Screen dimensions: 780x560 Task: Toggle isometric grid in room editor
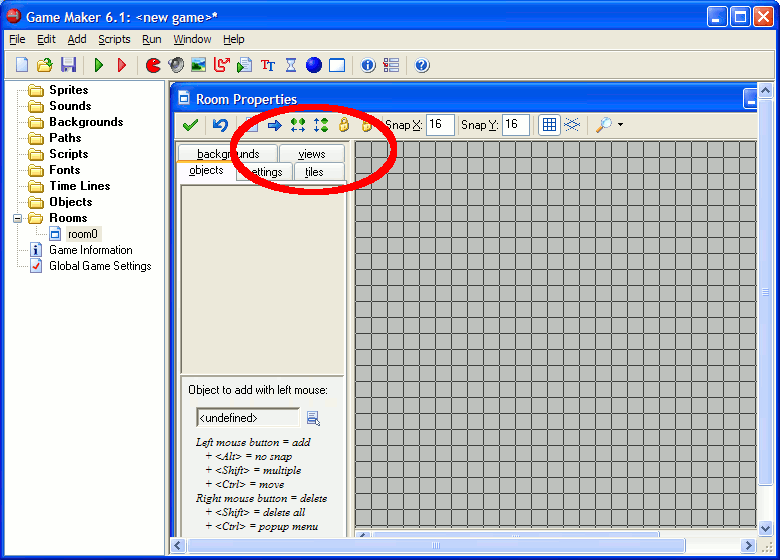[x=572, y=125]
